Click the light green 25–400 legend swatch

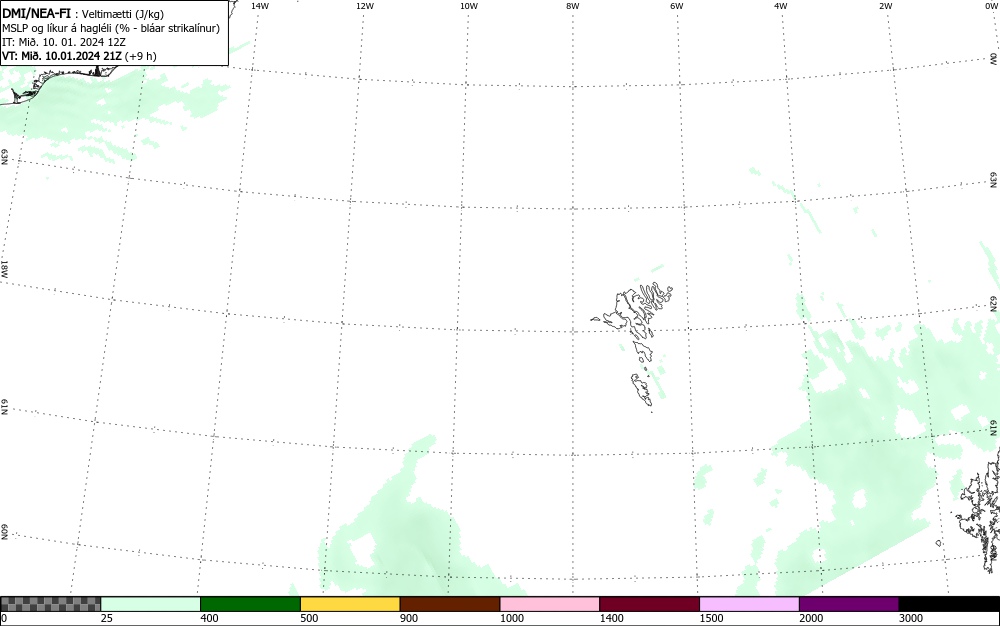pyautogui.click(x=151, y=604)
